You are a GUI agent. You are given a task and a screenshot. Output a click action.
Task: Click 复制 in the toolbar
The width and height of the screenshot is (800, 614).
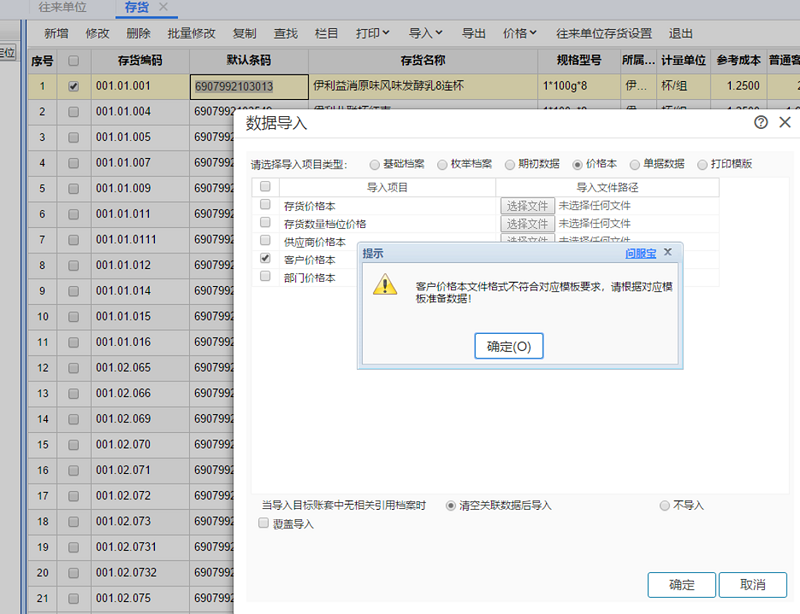point(244,34)
